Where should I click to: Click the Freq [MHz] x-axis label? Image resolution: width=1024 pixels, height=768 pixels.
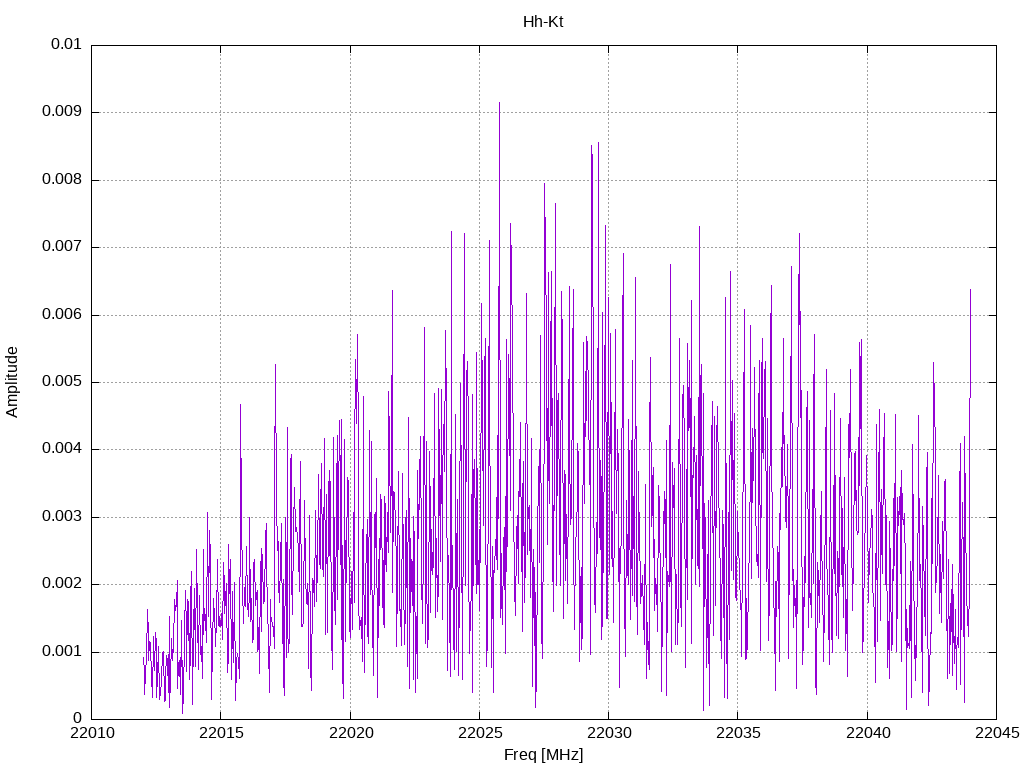coord(543,754)
